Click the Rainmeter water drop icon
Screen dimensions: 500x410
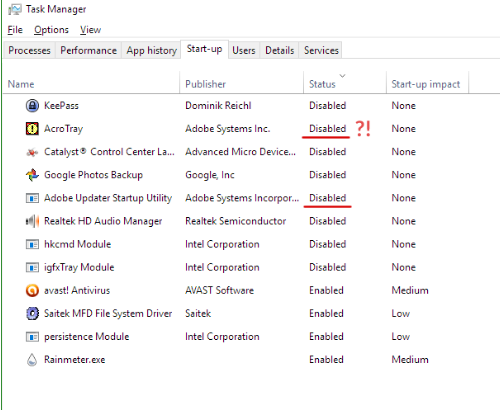point(32,360)
